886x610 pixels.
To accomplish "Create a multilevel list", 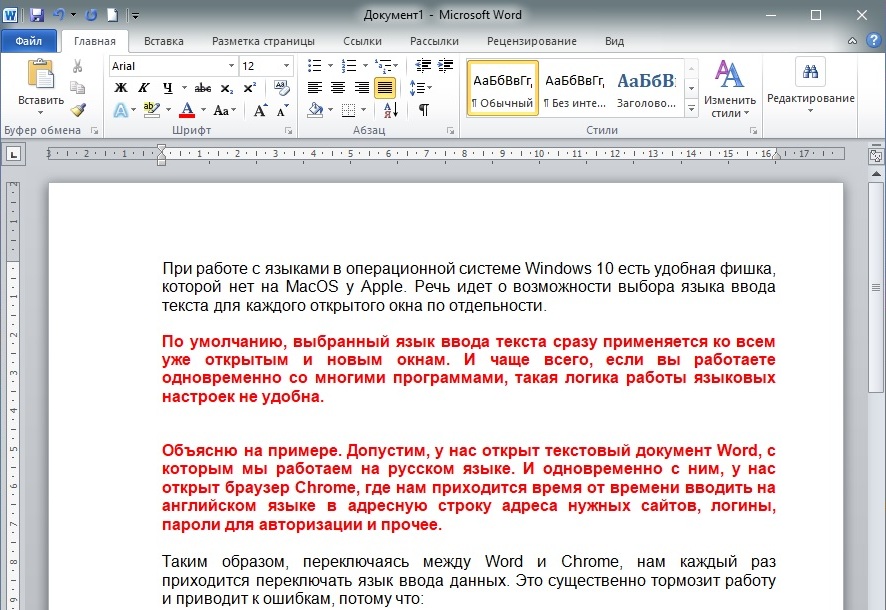I will pos(384,66).
